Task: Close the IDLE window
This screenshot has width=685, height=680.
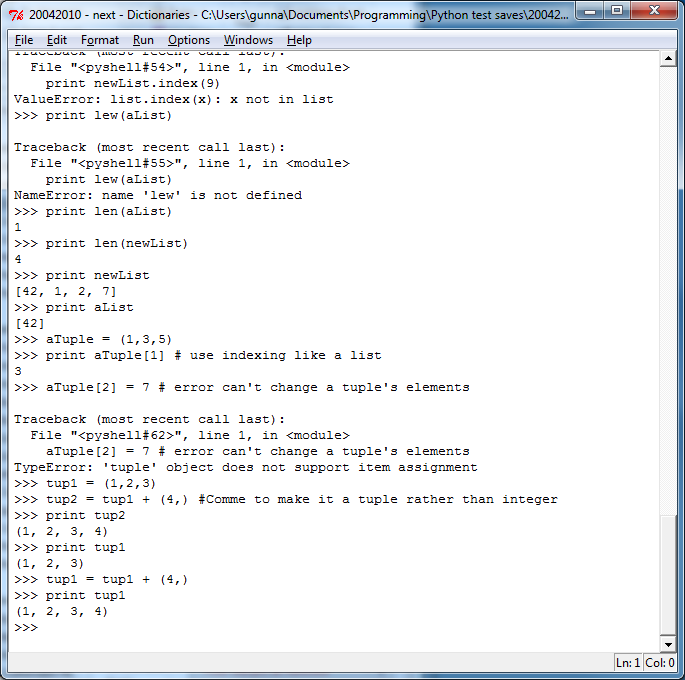Action: pyautogui.click(x=654, y=11)
